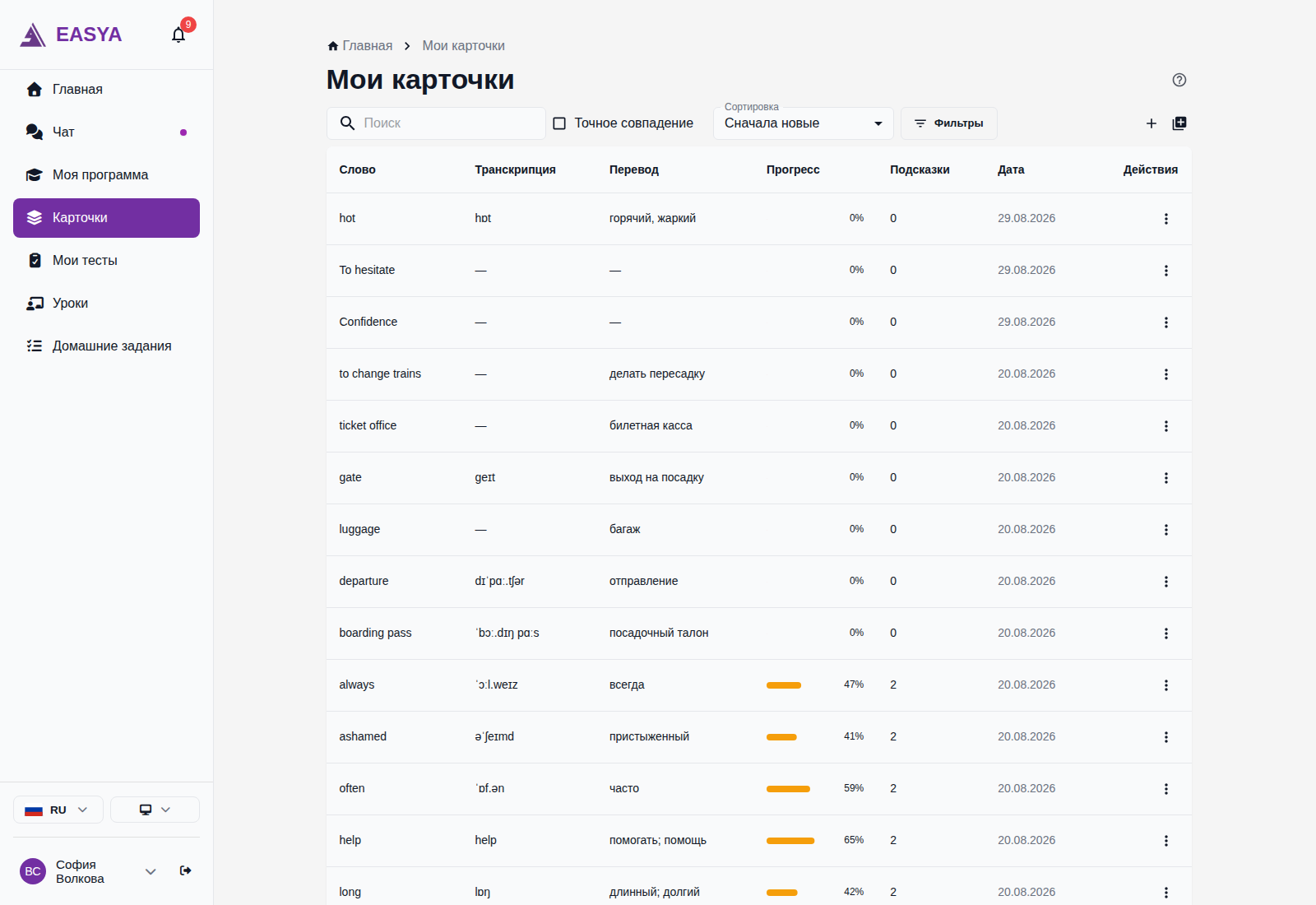Open Мои тесты in sidebar
The width and height of the screenshot is (1316, 905).
pos(106,261)
